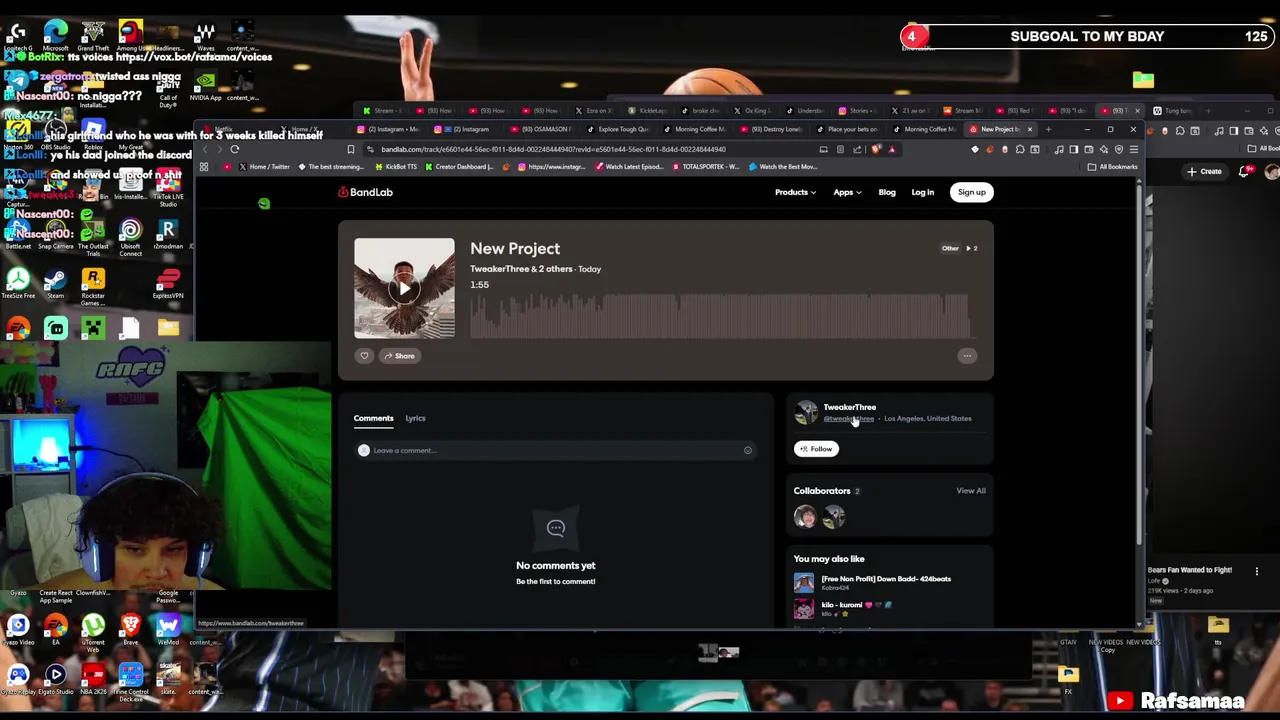Open TweakerThree's avatar in sidebar
Screen dimensions: 1280x720
[805, 412]
